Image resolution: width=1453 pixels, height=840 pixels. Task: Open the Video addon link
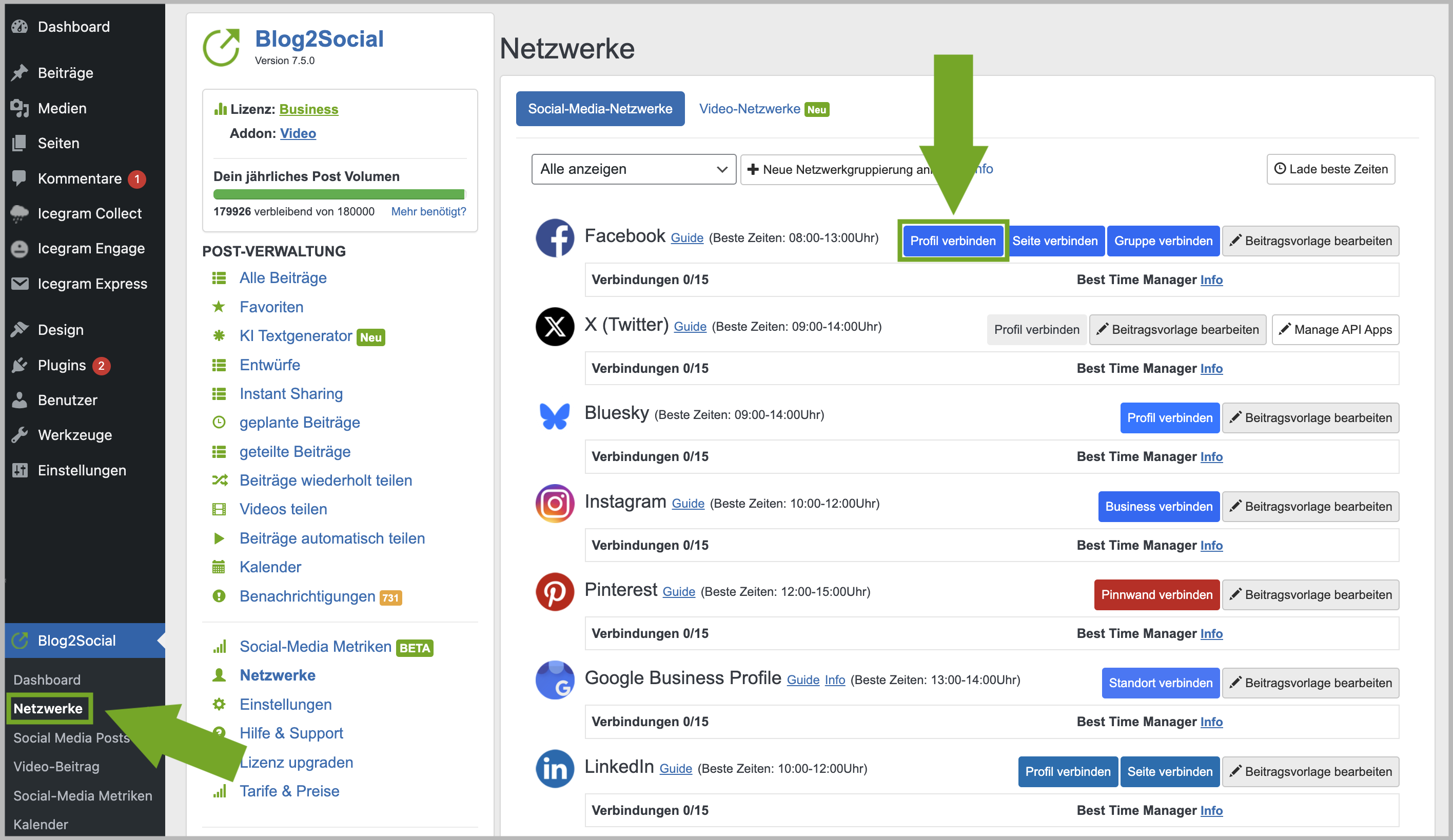[298, 133]
